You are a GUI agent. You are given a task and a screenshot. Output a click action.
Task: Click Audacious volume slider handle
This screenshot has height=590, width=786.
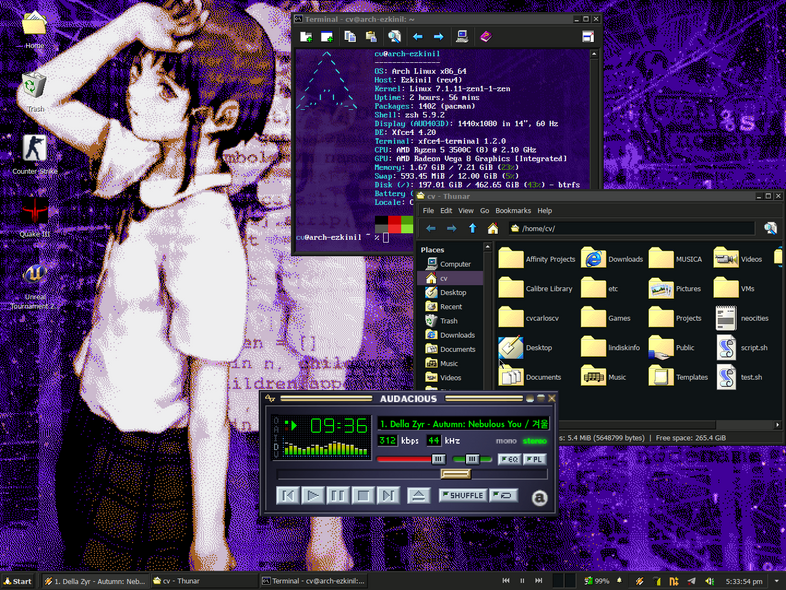coord(438,459)
